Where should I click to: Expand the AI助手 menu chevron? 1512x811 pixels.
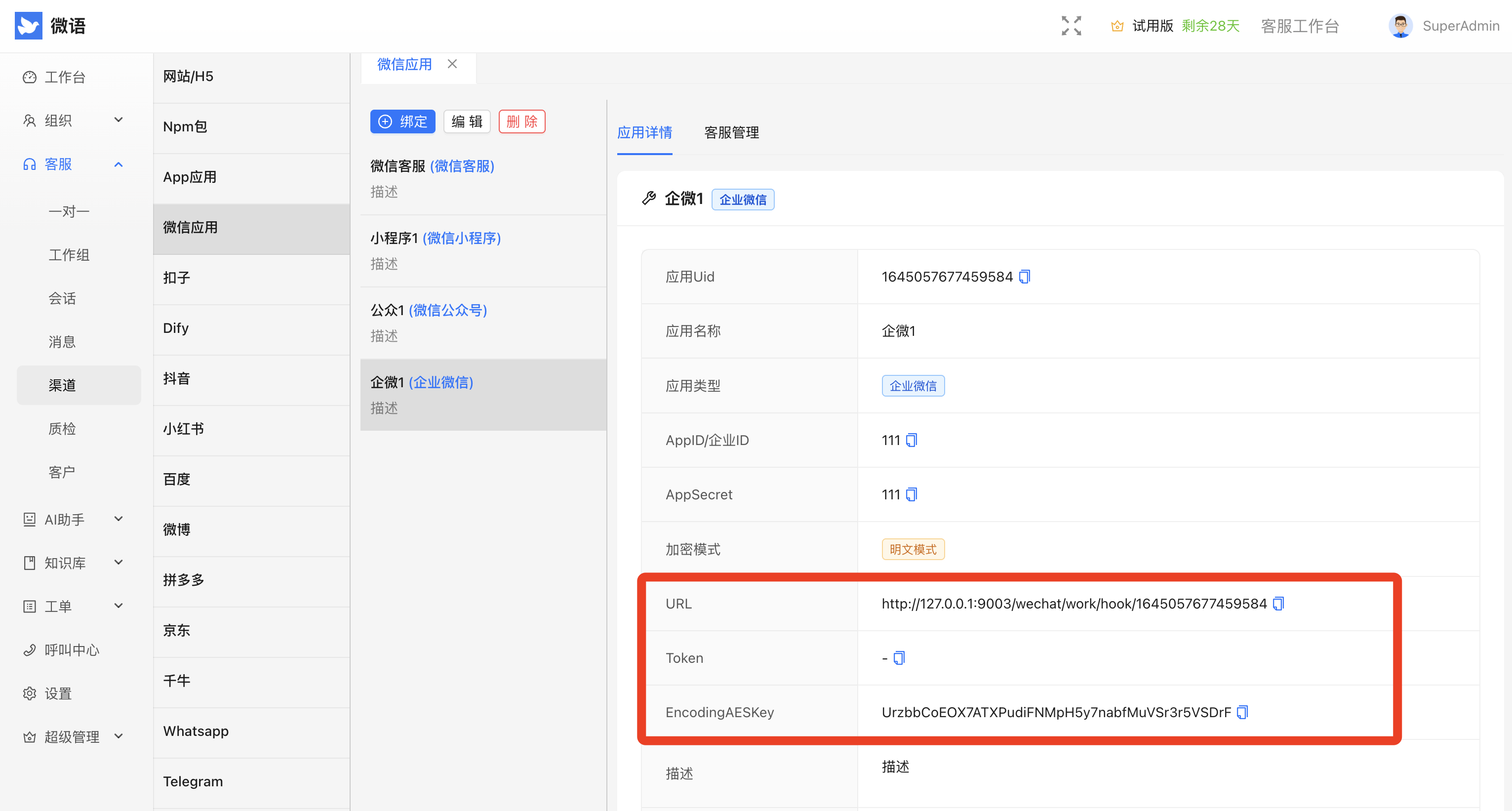119,519
